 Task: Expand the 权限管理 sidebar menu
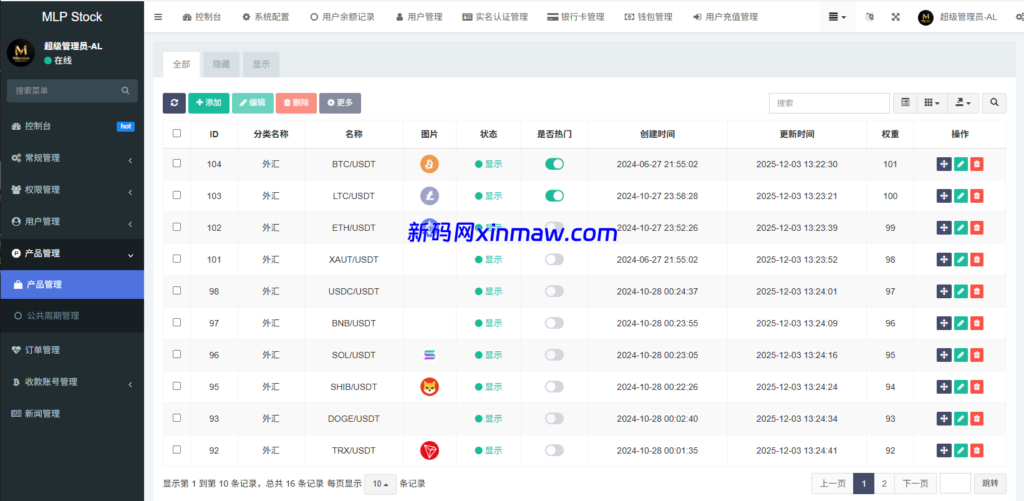tap(72, 189)
